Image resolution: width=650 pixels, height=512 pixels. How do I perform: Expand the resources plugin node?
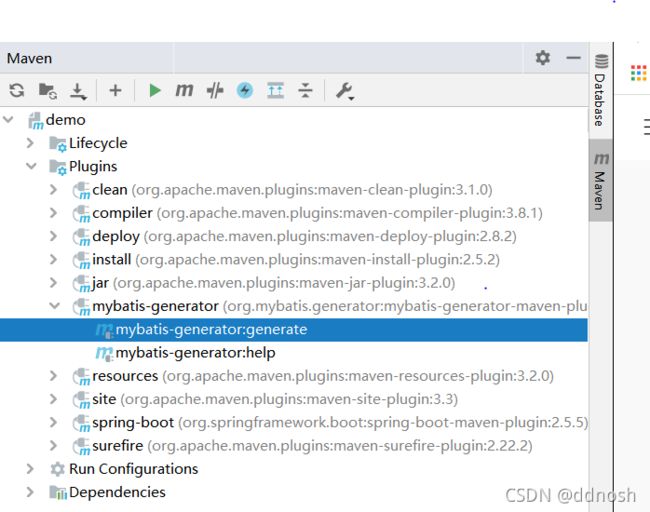[53, 376]
